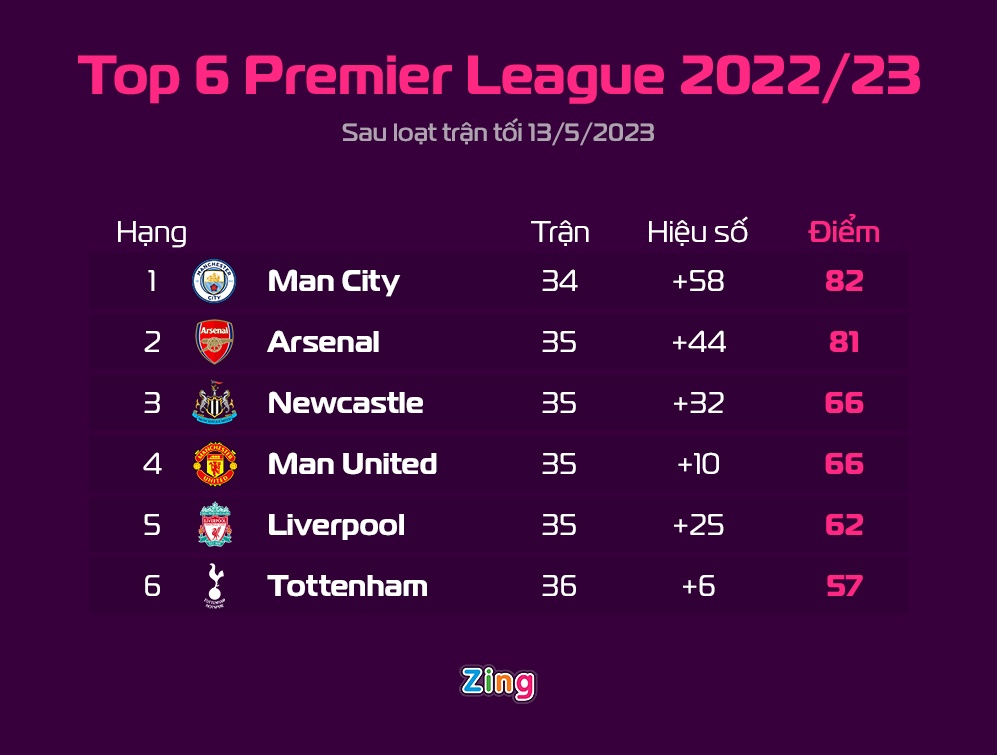Click the Newcastle team name
This screenshot has width=997, height=755.
pos(345,404)
